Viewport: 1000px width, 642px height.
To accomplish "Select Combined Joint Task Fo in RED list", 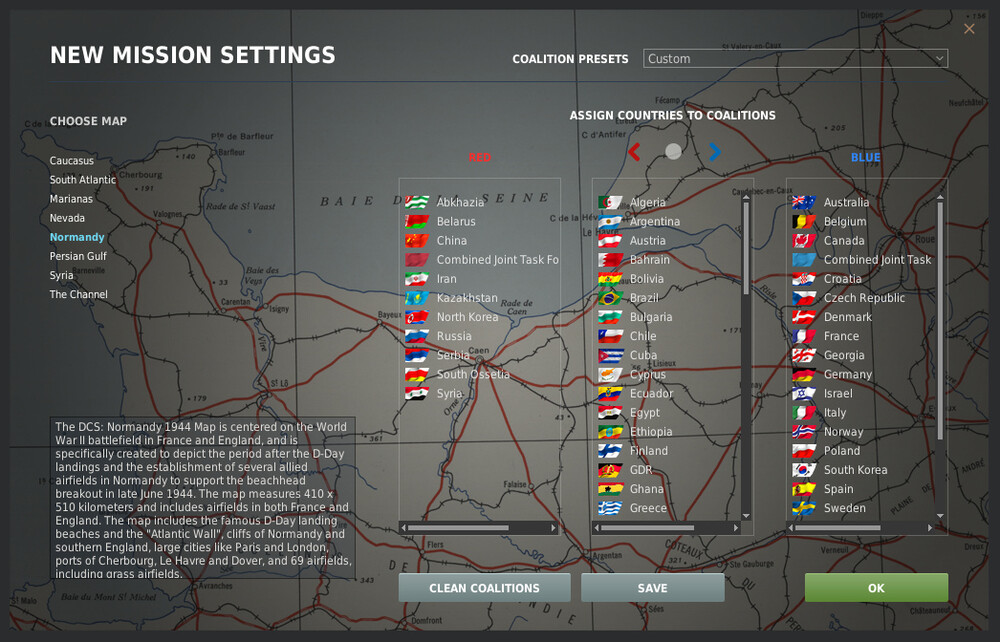I will pos(497,259).
